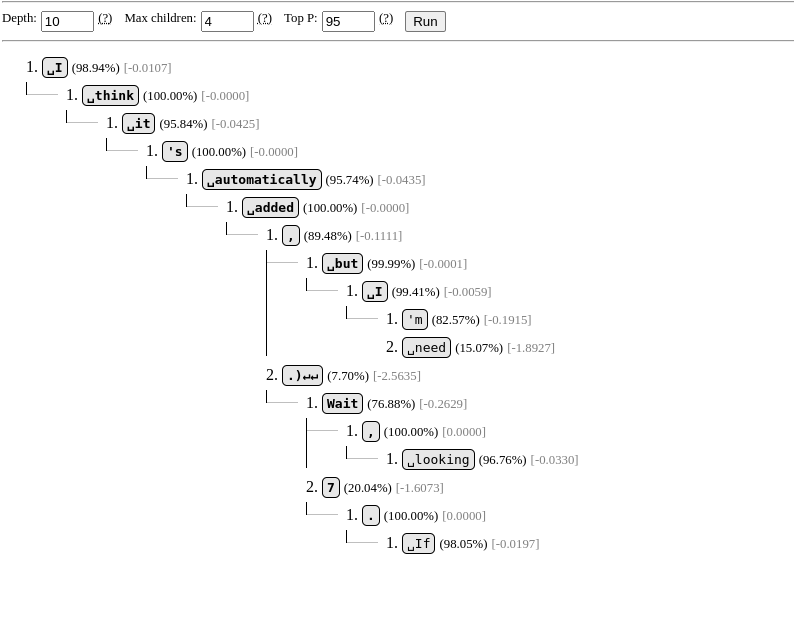Click the ".)" newline token node
Viewport: 794px width, 621px height.
302,376
